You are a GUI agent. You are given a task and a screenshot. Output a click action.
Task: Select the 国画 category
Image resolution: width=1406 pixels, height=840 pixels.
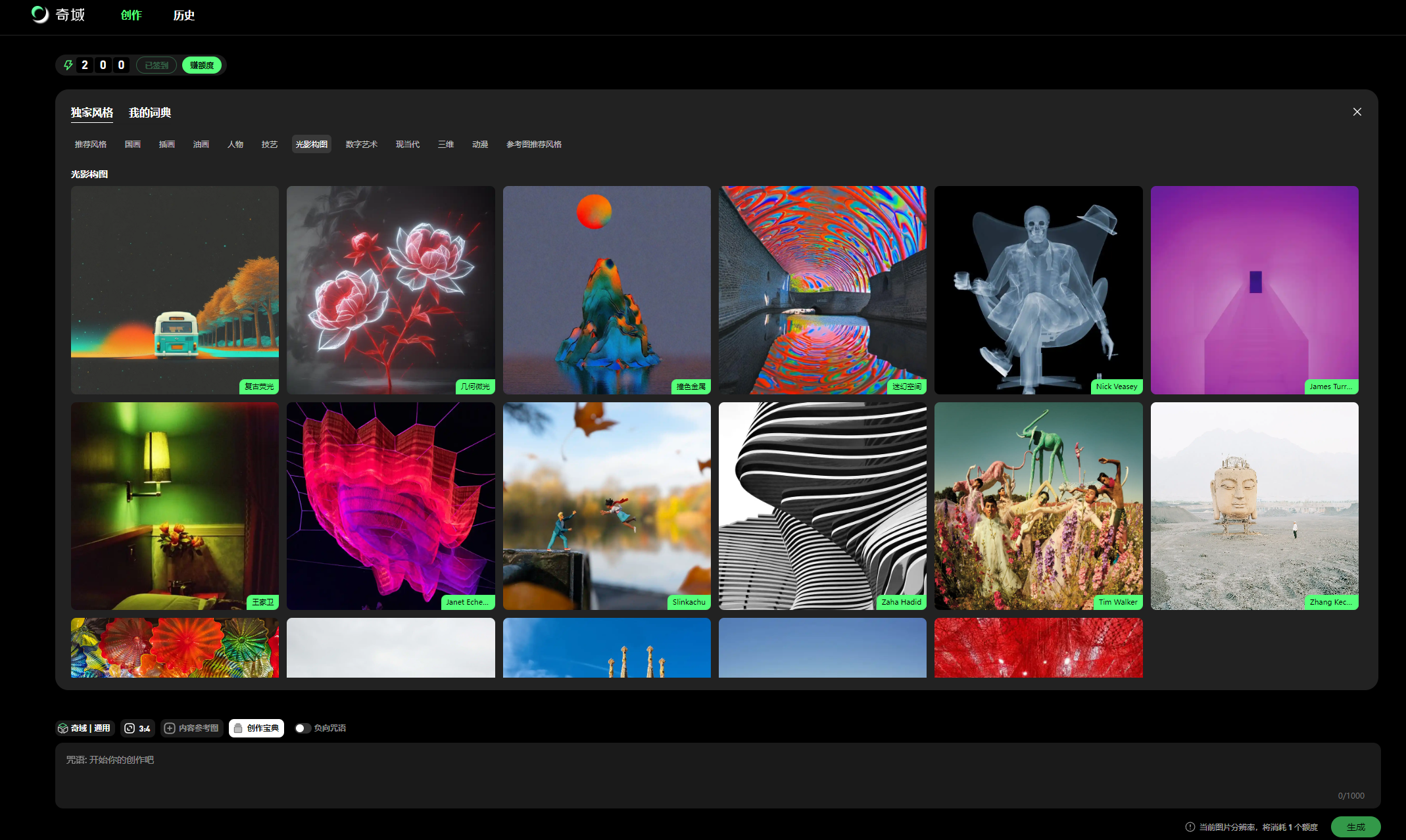point(133,144)
